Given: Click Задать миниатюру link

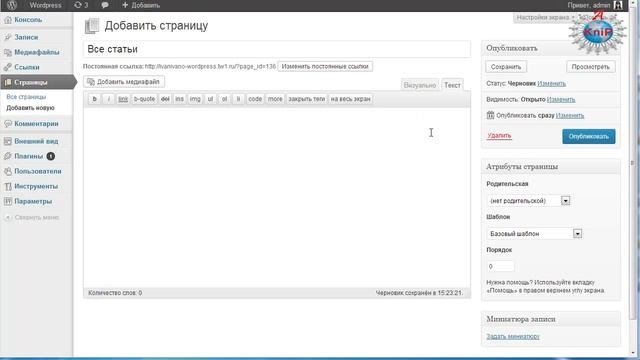Looking at the screenshot, I should (513, 336).
